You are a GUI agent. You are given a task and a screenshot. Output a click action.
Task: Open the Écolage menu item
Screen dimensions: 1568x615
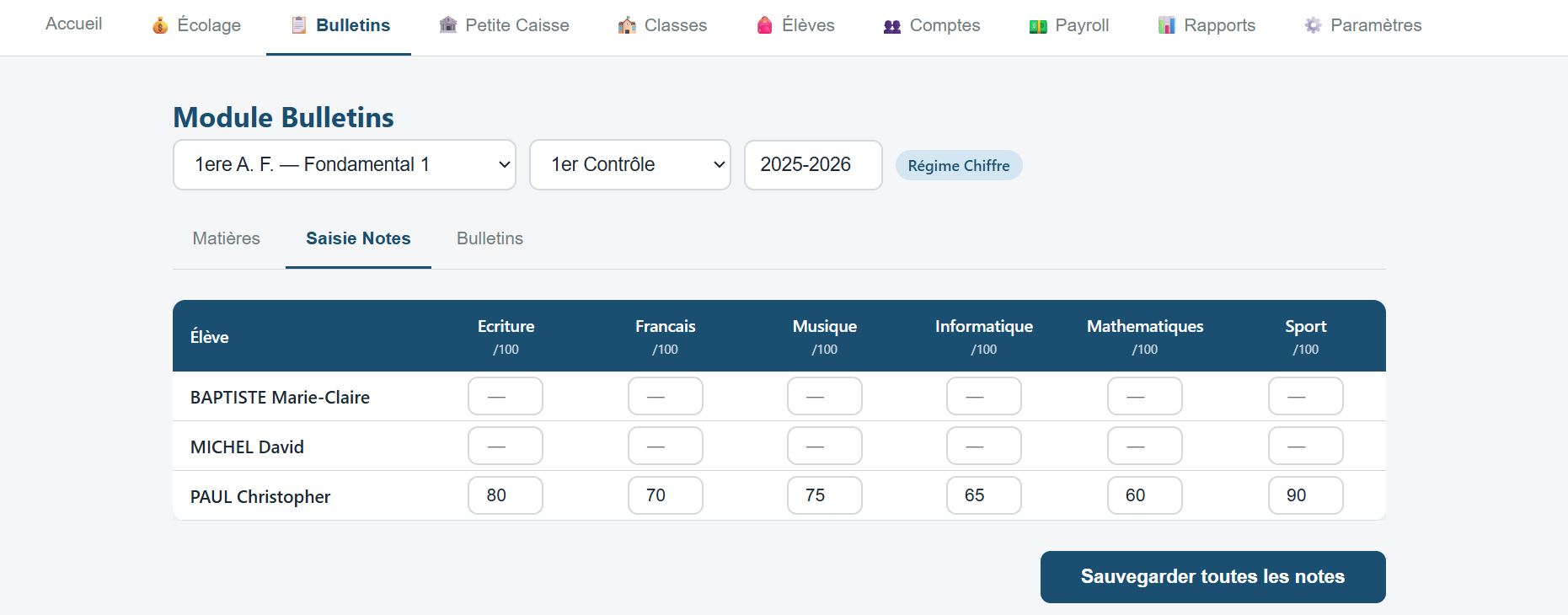click(196, 25)
